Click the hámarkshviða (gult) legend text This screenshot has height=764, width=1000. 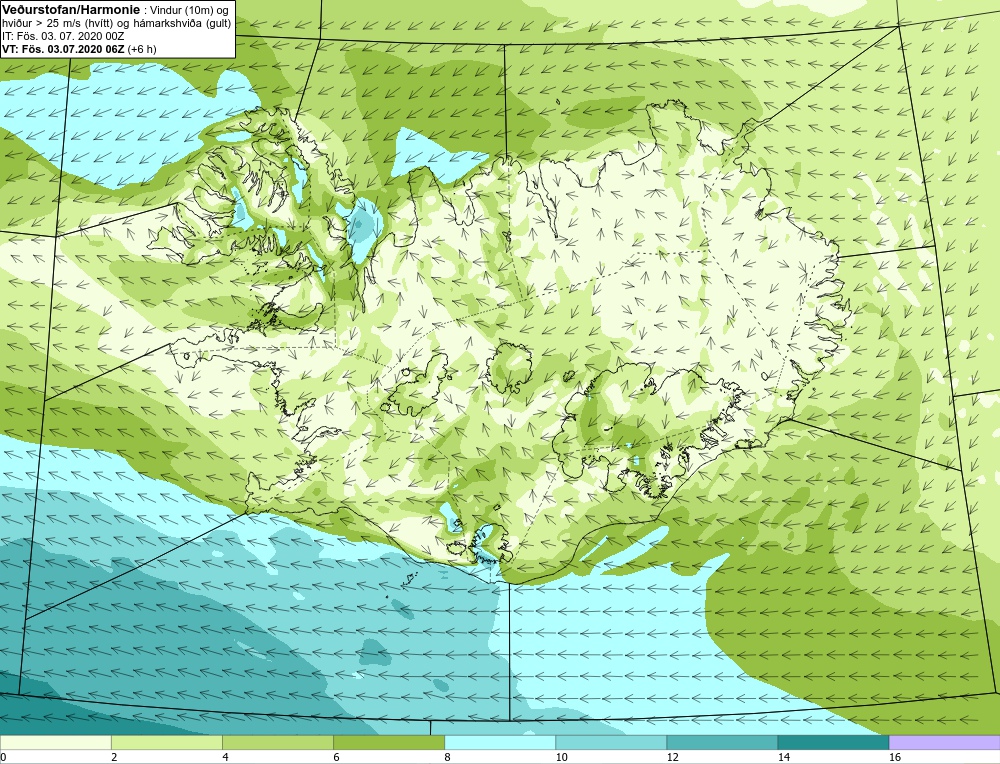point(182,24)
